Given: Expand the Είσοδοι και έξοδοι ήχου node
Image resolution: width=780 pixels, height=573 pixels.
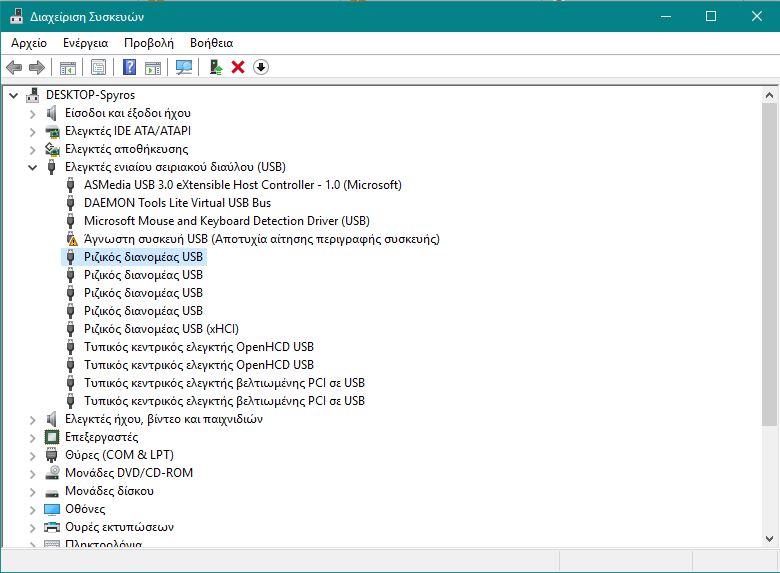Looking at the screenshot, I should point(33,113).
